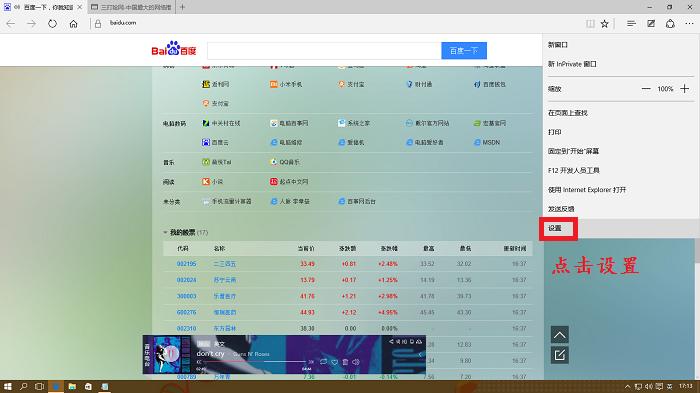Viewport: 700px width, 393px height.
Task: Open stock code 600276
Action: tap(186, 312)
